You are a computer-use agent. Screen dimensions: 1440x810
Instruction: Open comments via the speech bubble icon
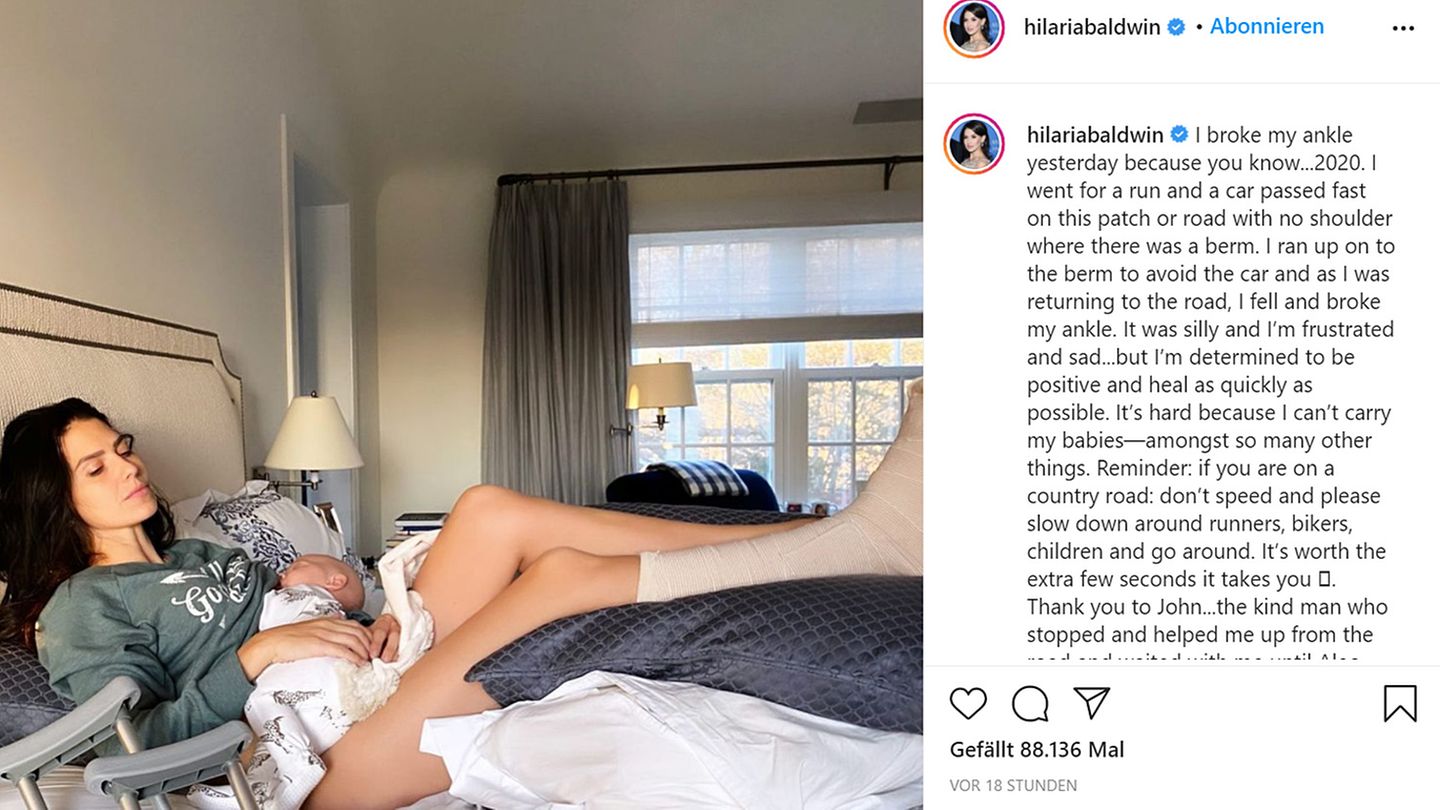point(1030,703)
